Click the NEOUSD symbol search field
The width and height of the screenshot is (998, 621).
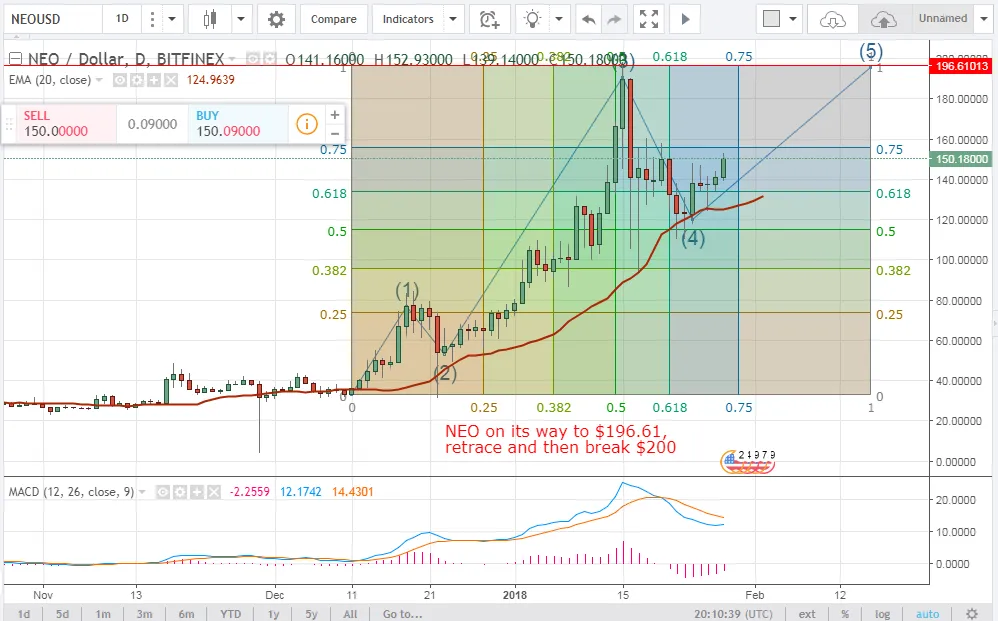point(52,19)
